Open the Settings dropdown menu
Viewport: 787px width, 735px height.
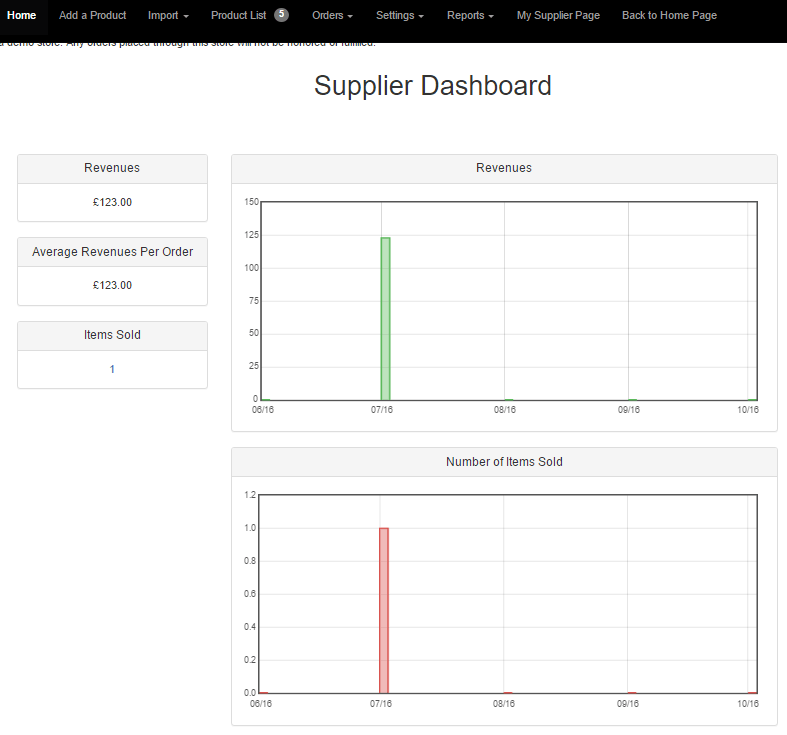(x=399, y=16)
